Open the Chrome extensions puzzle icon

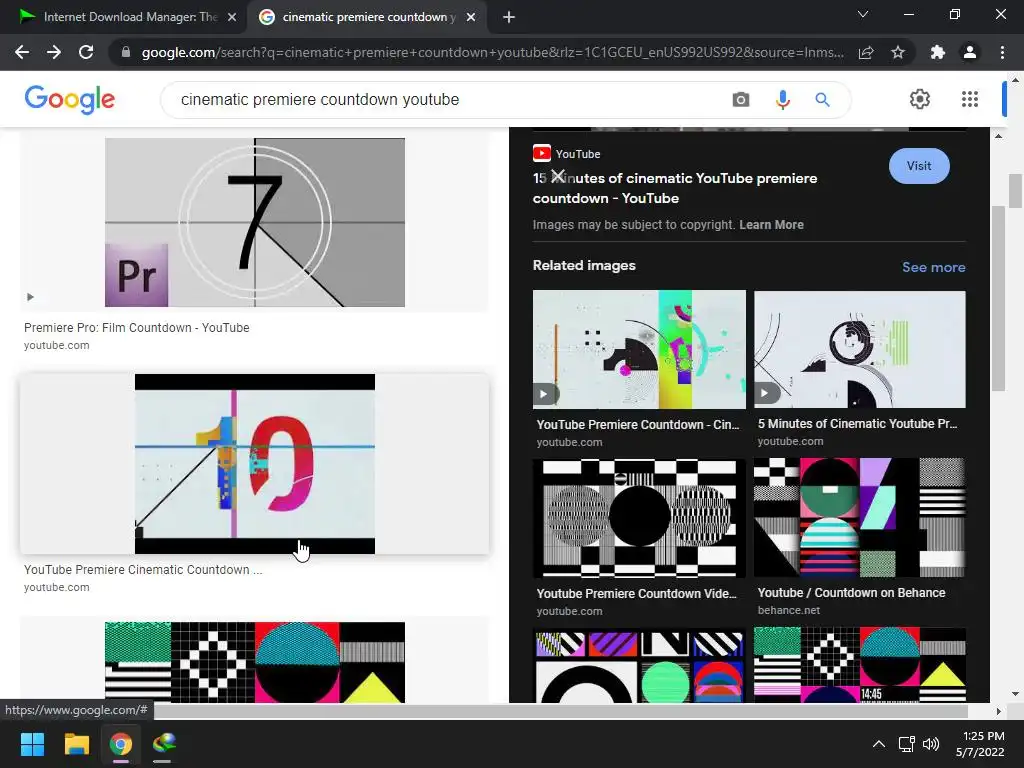click(x=938, y=52)
